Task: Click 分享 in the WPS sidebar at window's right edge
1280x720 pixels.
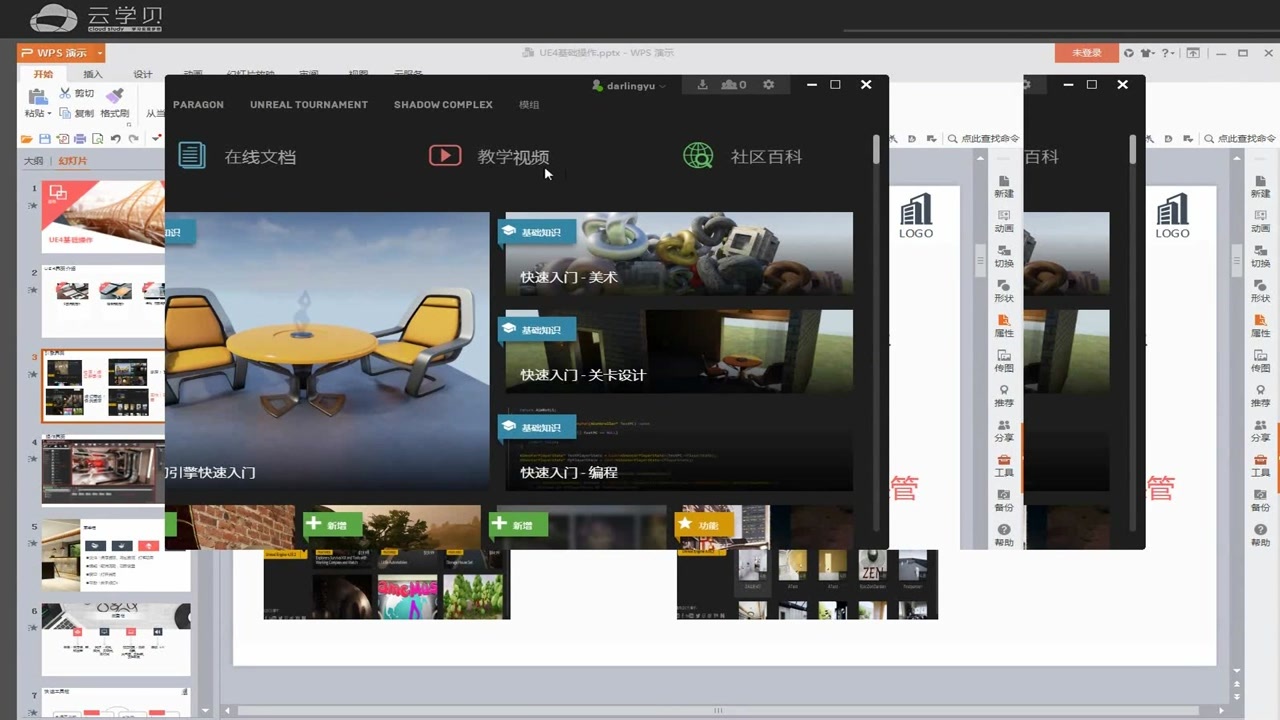Action: [x=1260, y=431]
